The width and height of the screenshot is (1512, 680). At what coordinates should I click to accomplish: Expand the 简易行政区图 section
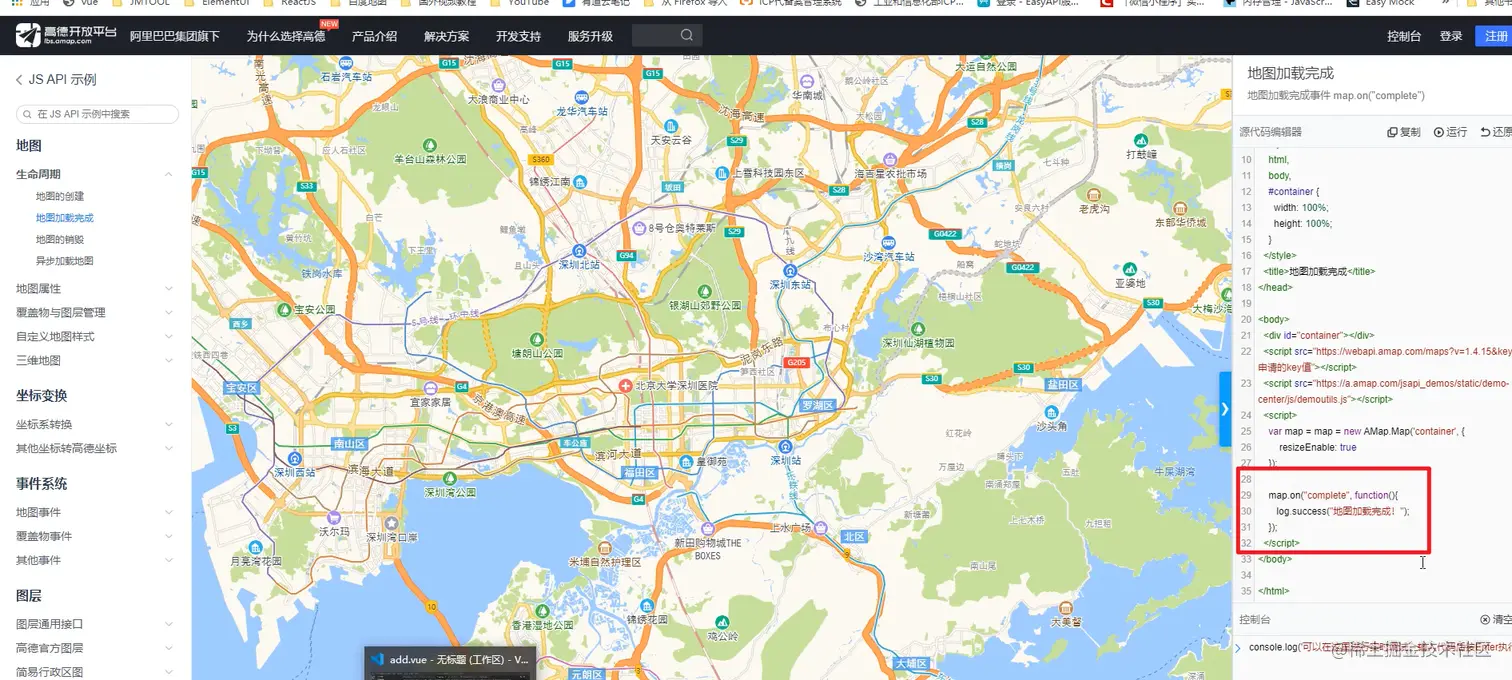pyautogui.click(x=168, y=673)
